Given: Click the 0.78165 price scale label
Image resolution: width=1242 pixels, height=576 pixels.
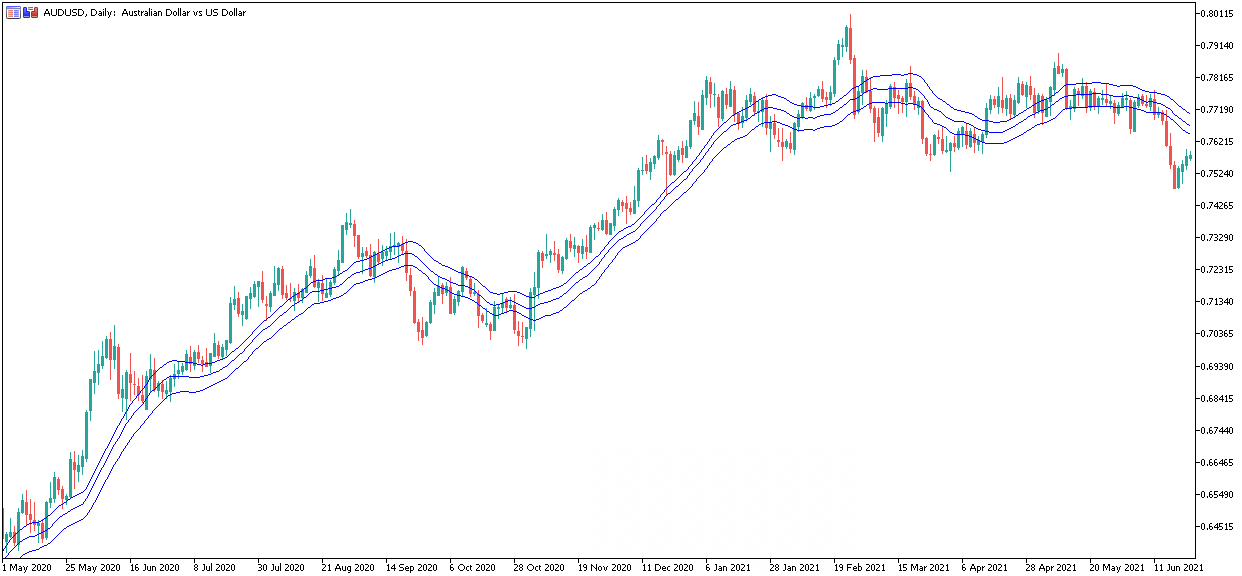Looking at the screenshot, I should (x=1218, y=77).
